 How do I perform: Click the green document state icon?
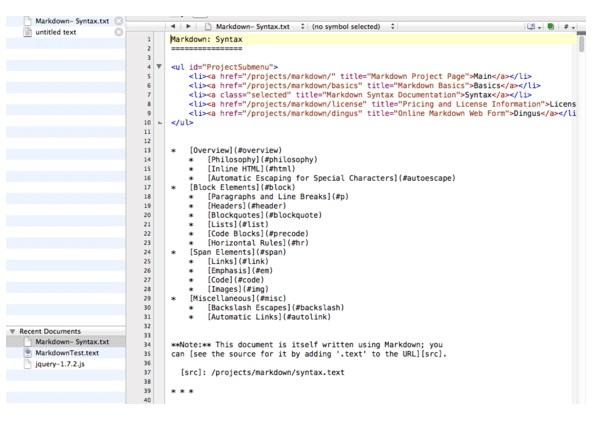pyautogui.click(x=551, y=27)
